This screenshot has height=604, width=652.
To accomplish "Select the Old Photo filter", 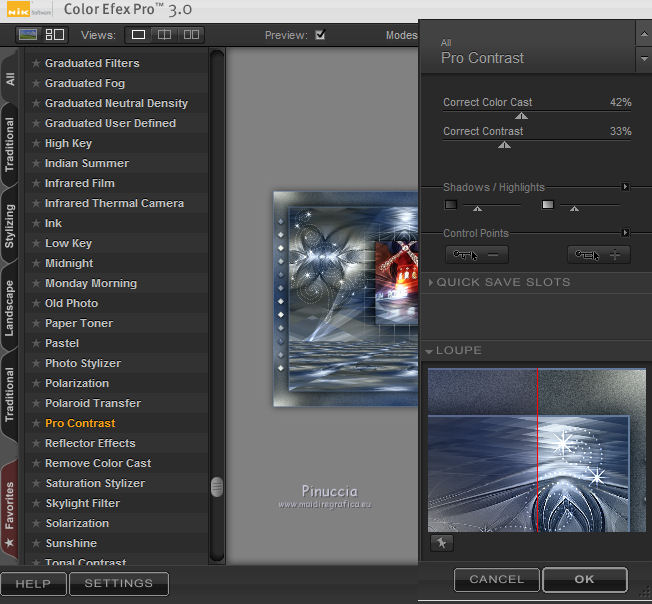I will (x=116, y=303).
